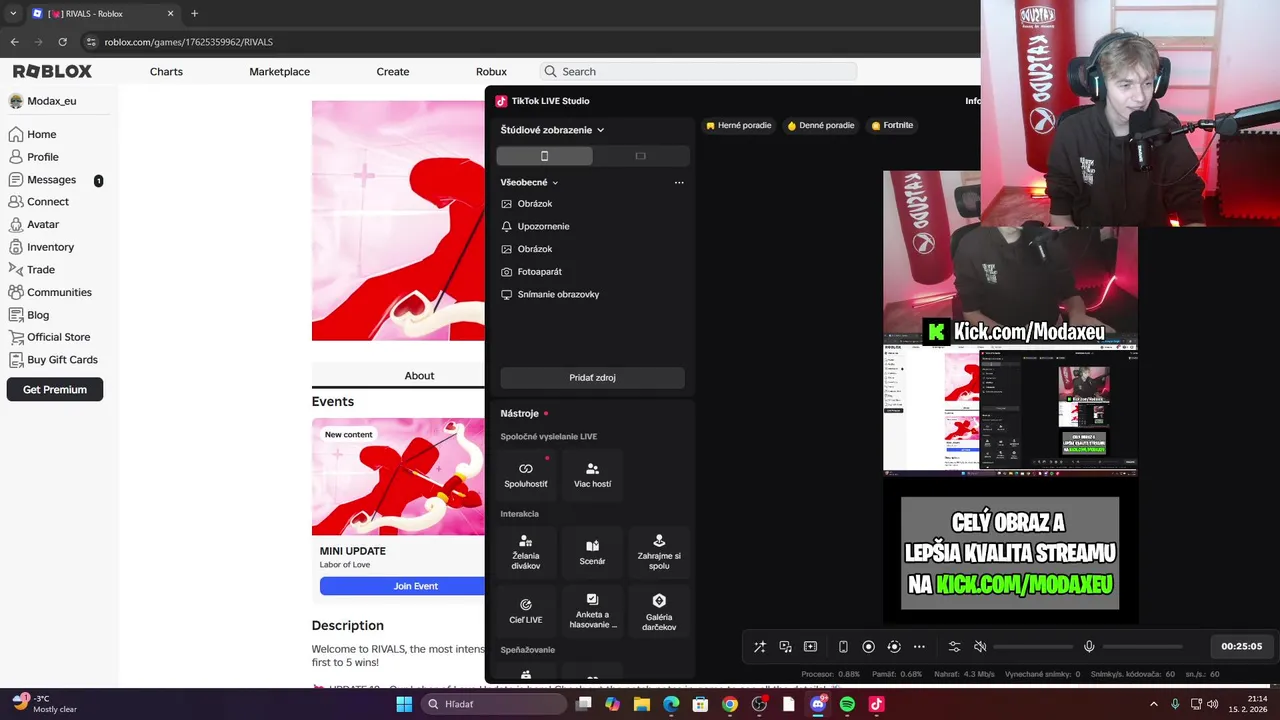
Task: Open the Zahrajme si spolu tool
Action: [x=659, y=552]
